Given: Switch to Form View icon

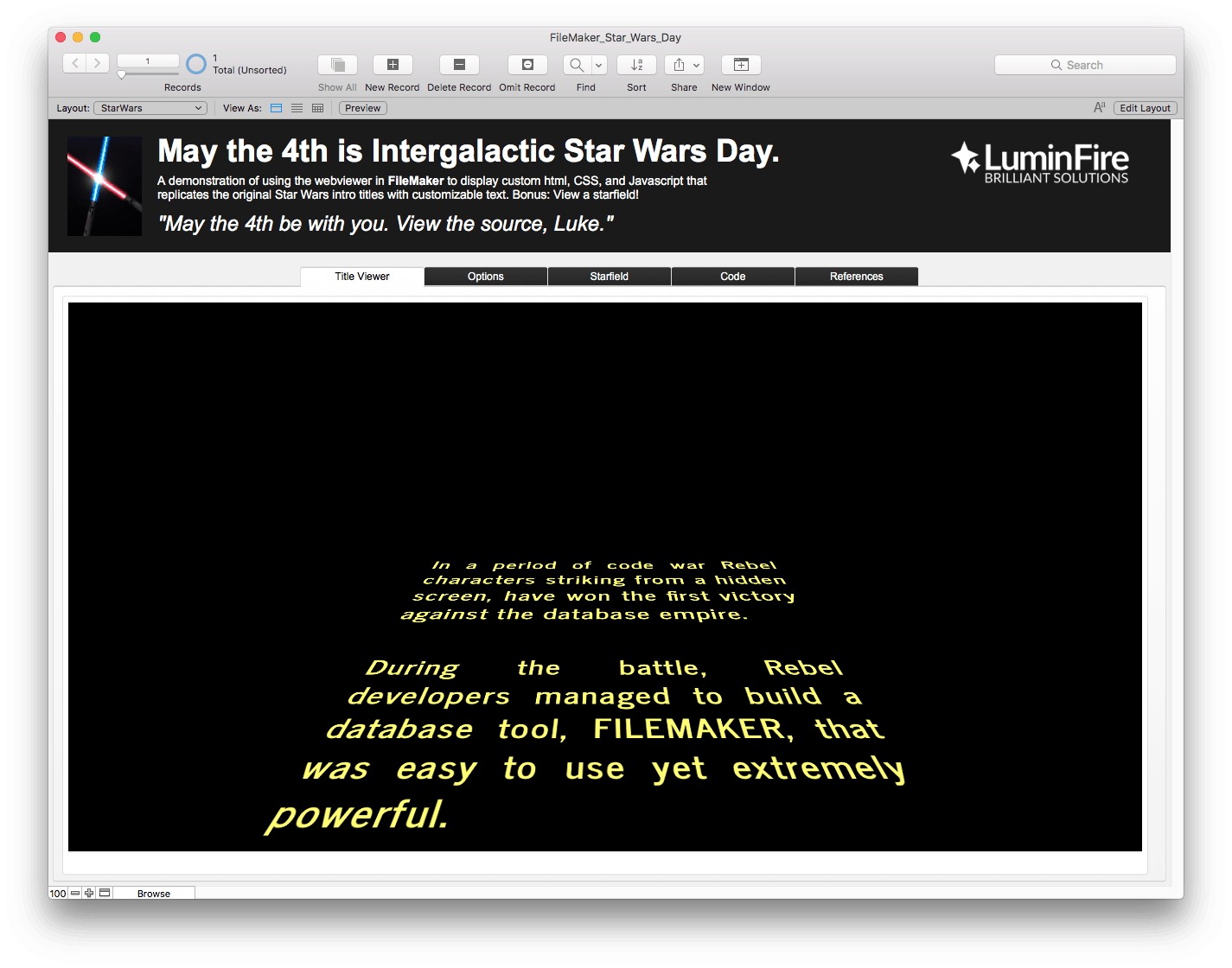Looking at the screenshot, I should (x=277, y=108).
